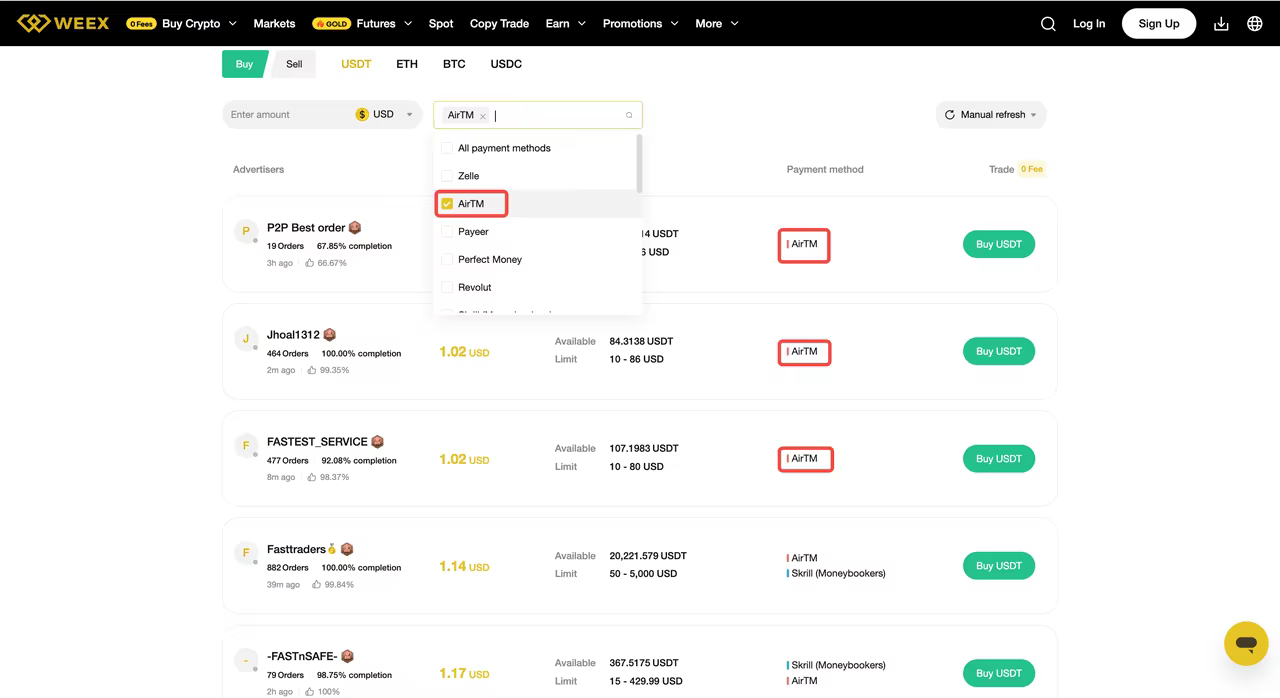Expand the Buy Crypto menu
This screenshot has width=1280, height=698.
tap(199, 24)
